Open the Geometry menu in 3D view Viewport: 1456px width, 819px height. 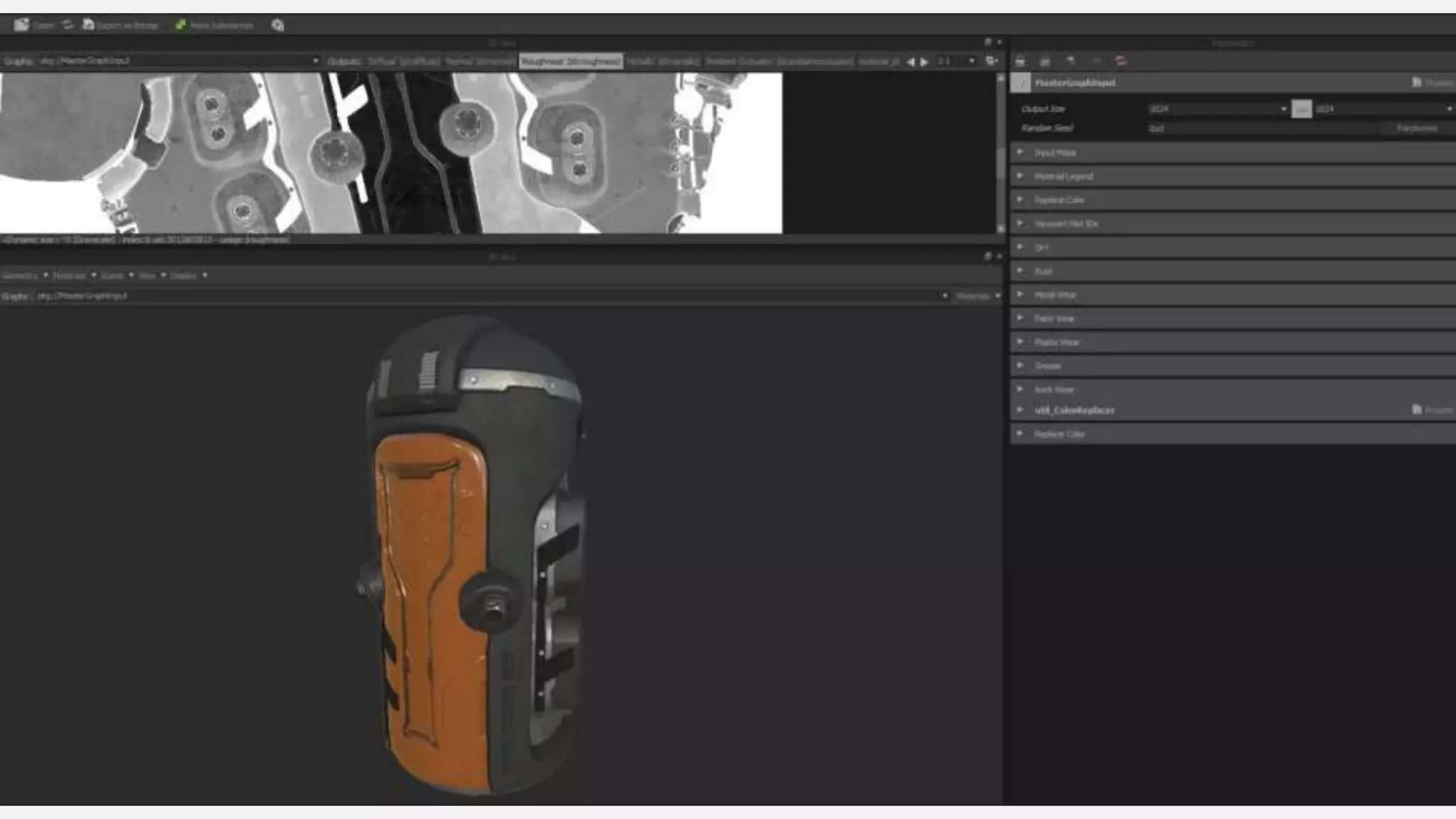coord(20,275)
